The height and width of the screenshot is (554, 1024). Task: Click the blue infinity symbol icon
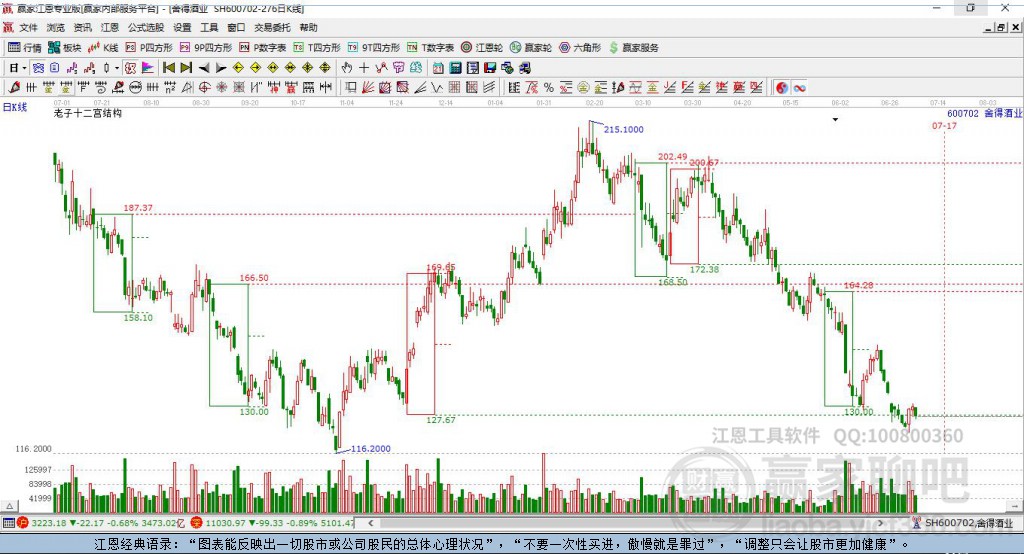(799, 88)
